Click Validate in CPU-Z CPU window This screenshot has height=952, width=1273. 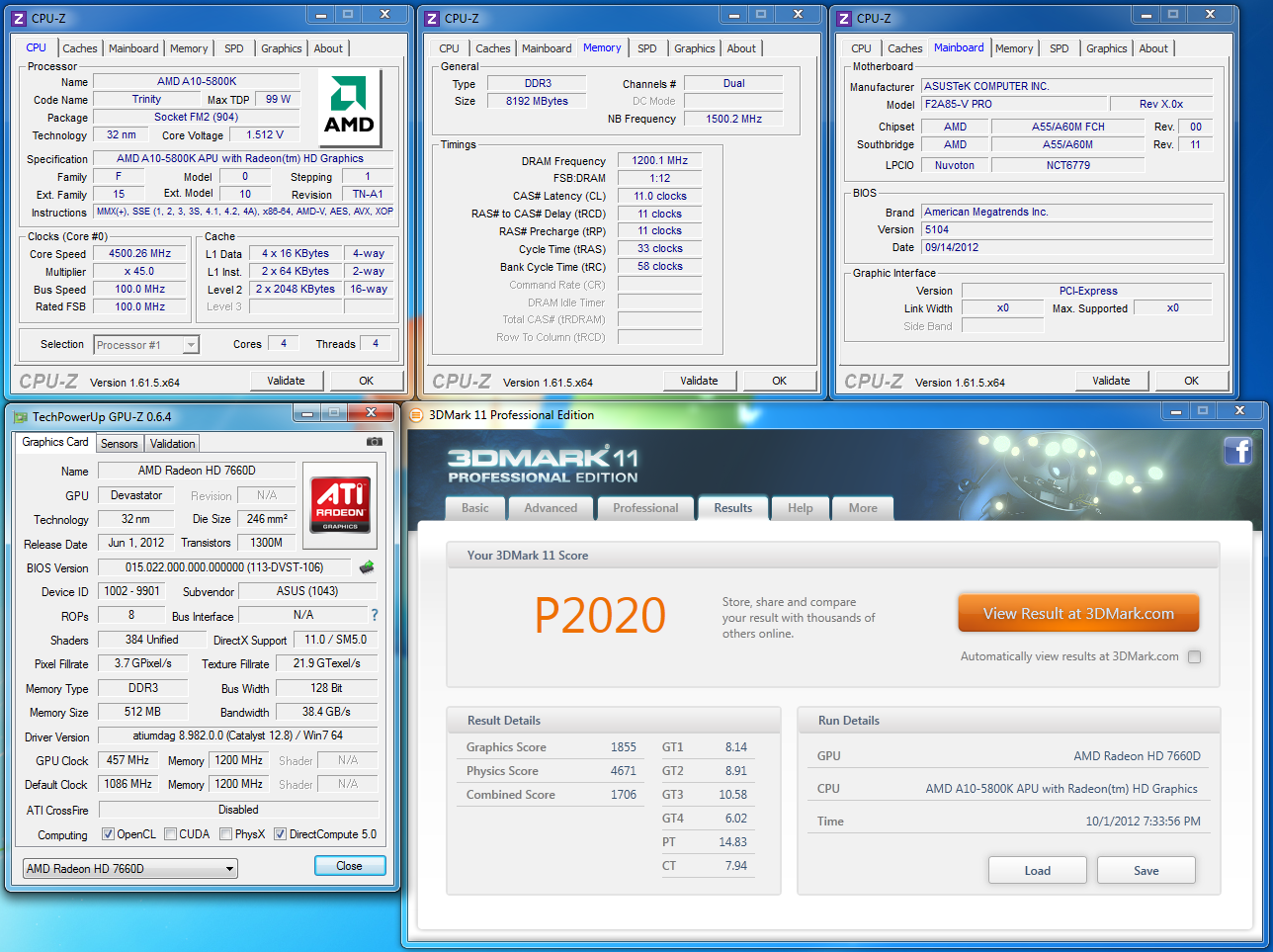287,381
